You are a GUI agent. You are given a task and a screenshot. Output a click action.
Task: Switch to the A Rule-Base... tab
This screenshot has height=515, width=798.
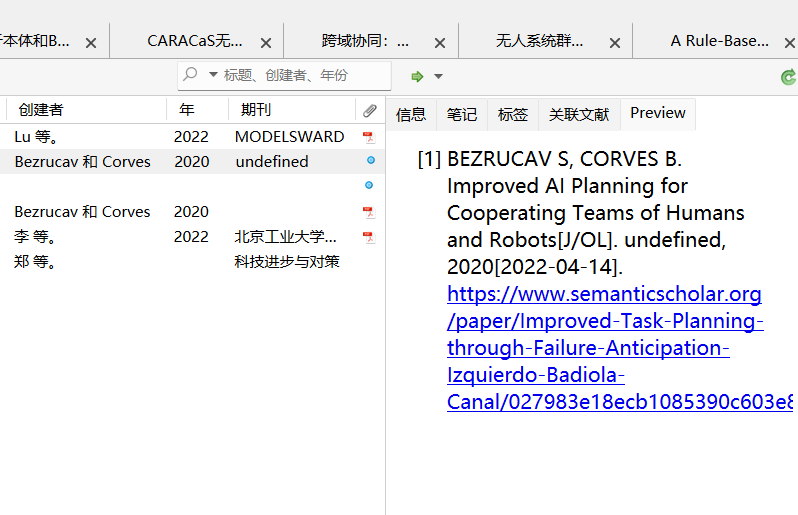point(720,41)
